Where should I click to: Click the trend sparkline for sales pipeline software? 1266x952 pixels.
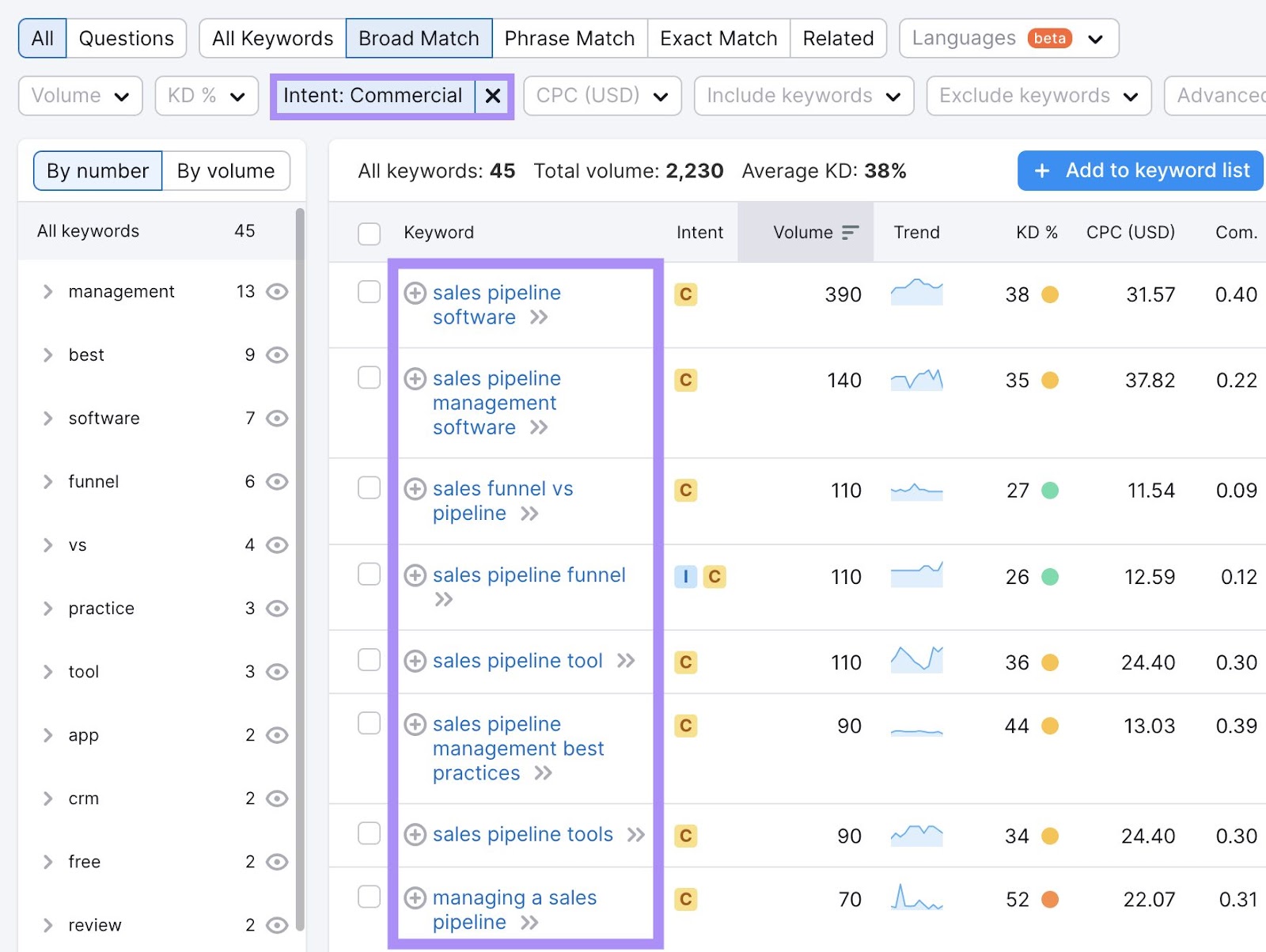916,294
